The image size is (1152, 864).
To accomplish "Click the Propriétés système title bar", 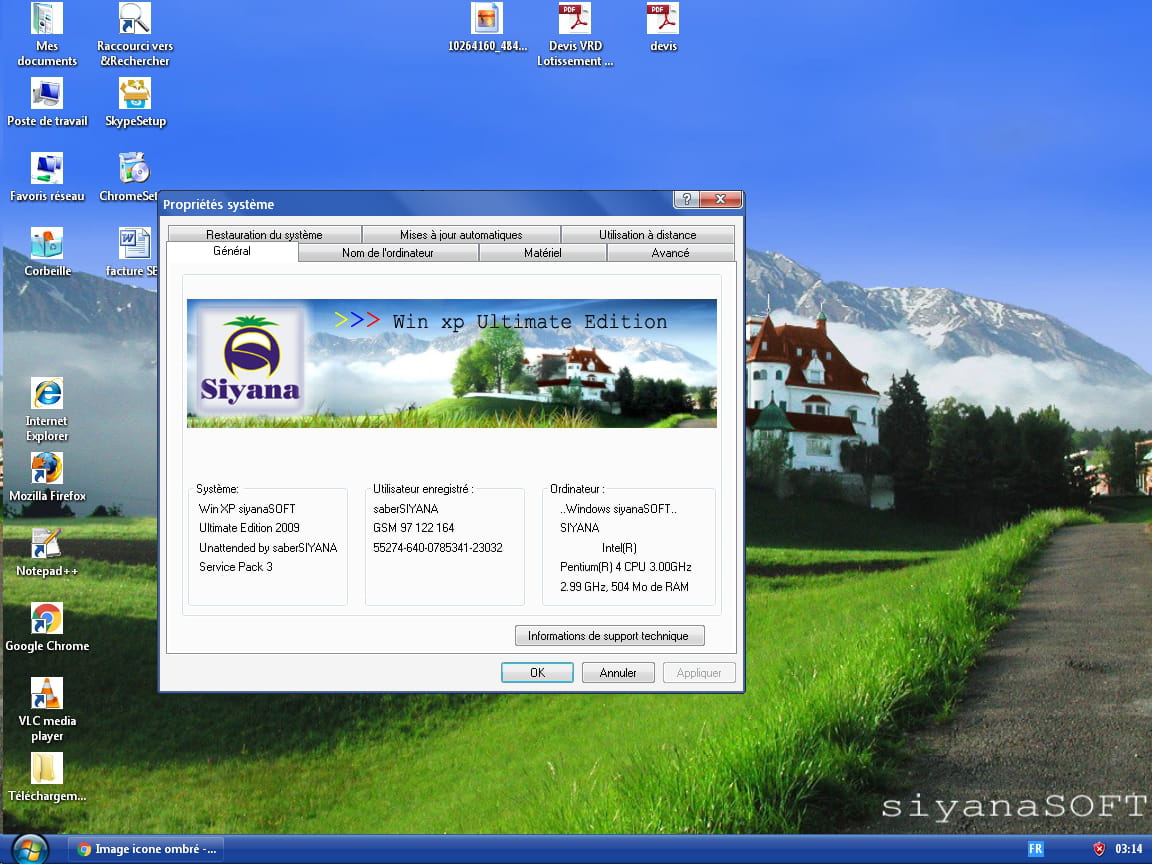I will tap(415, 204).
